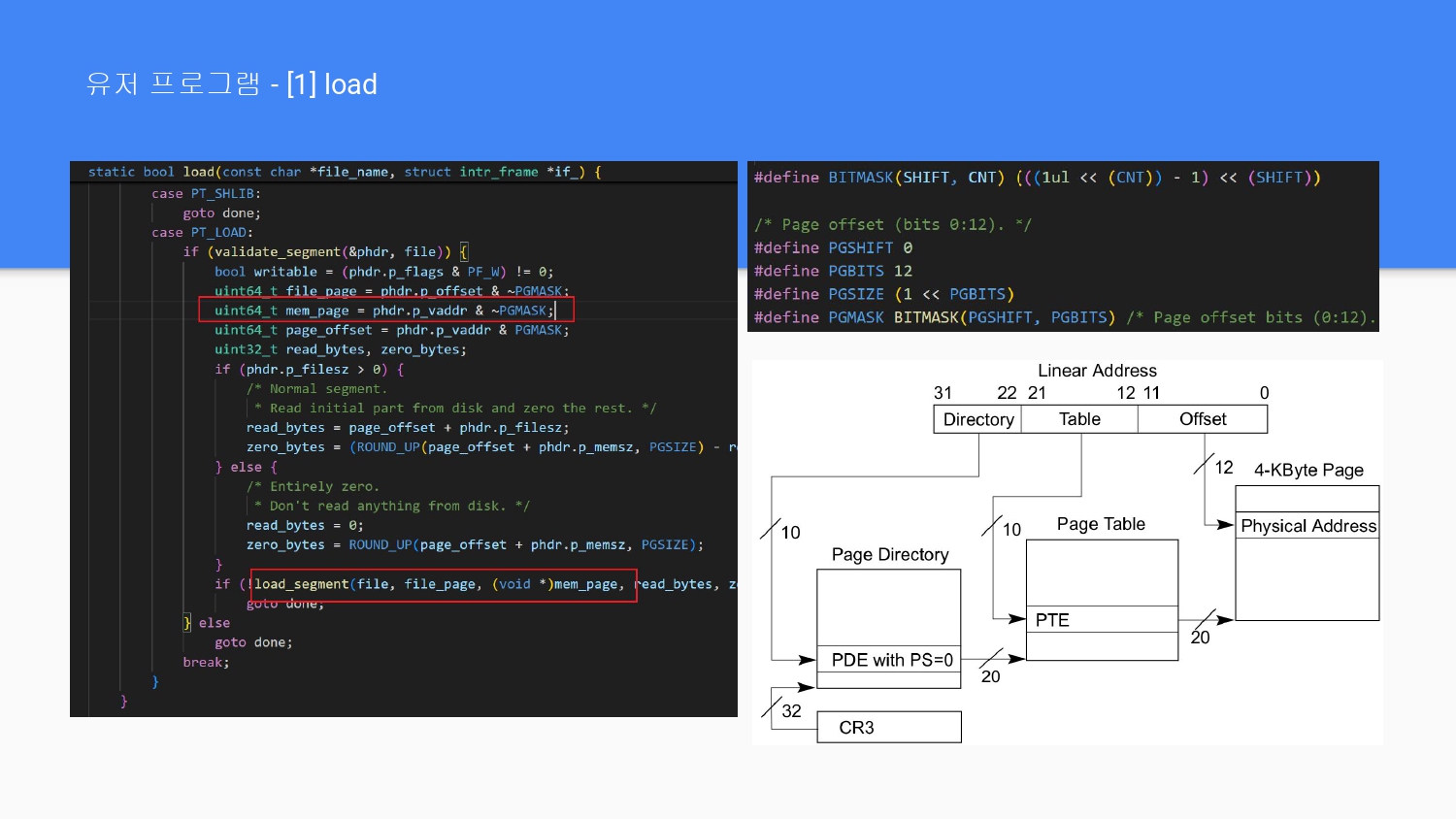Click the 'uint64_t page_offset' code line
This screenshot has width=1456, height=819.
391,330
